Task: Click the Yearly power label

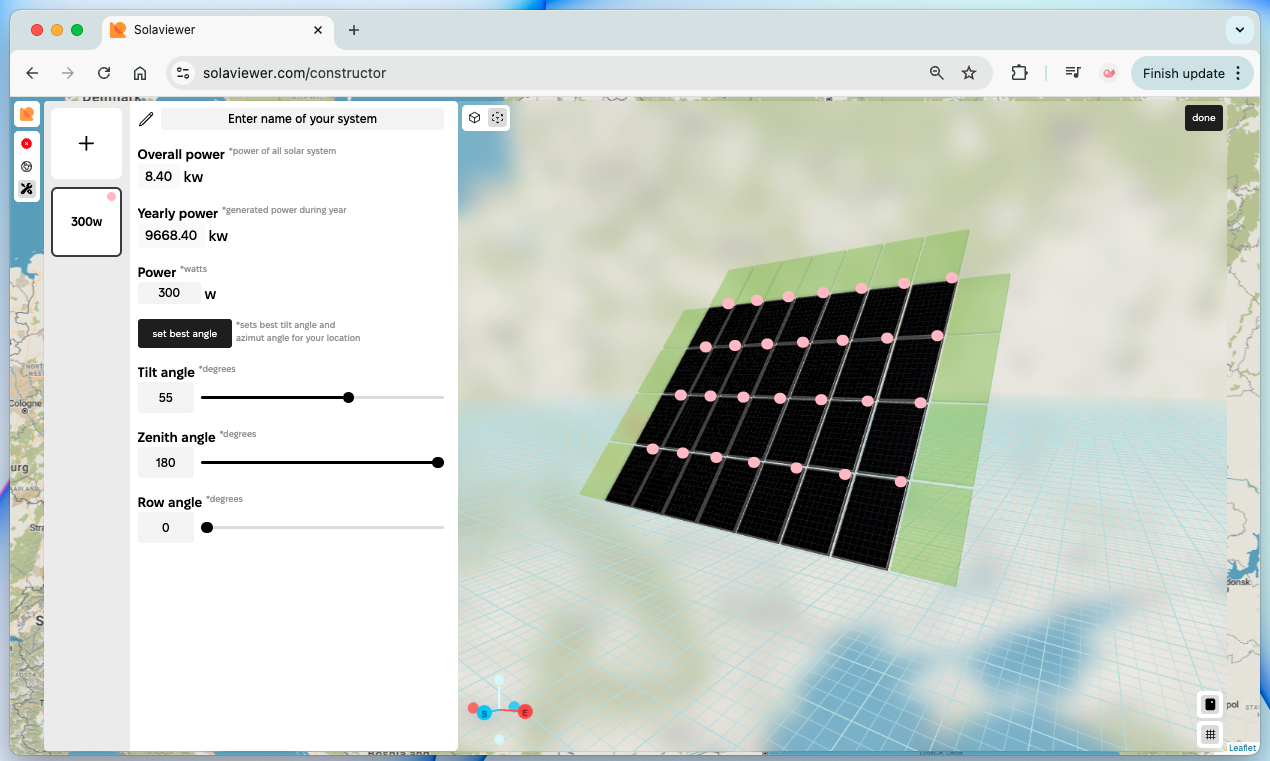Action: click(x=178, y=214)
